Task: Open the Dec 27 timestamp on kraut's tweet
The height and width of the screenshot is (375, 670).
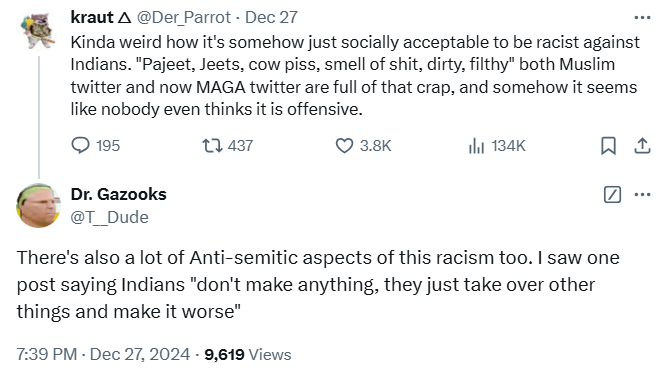Action: 271,18
